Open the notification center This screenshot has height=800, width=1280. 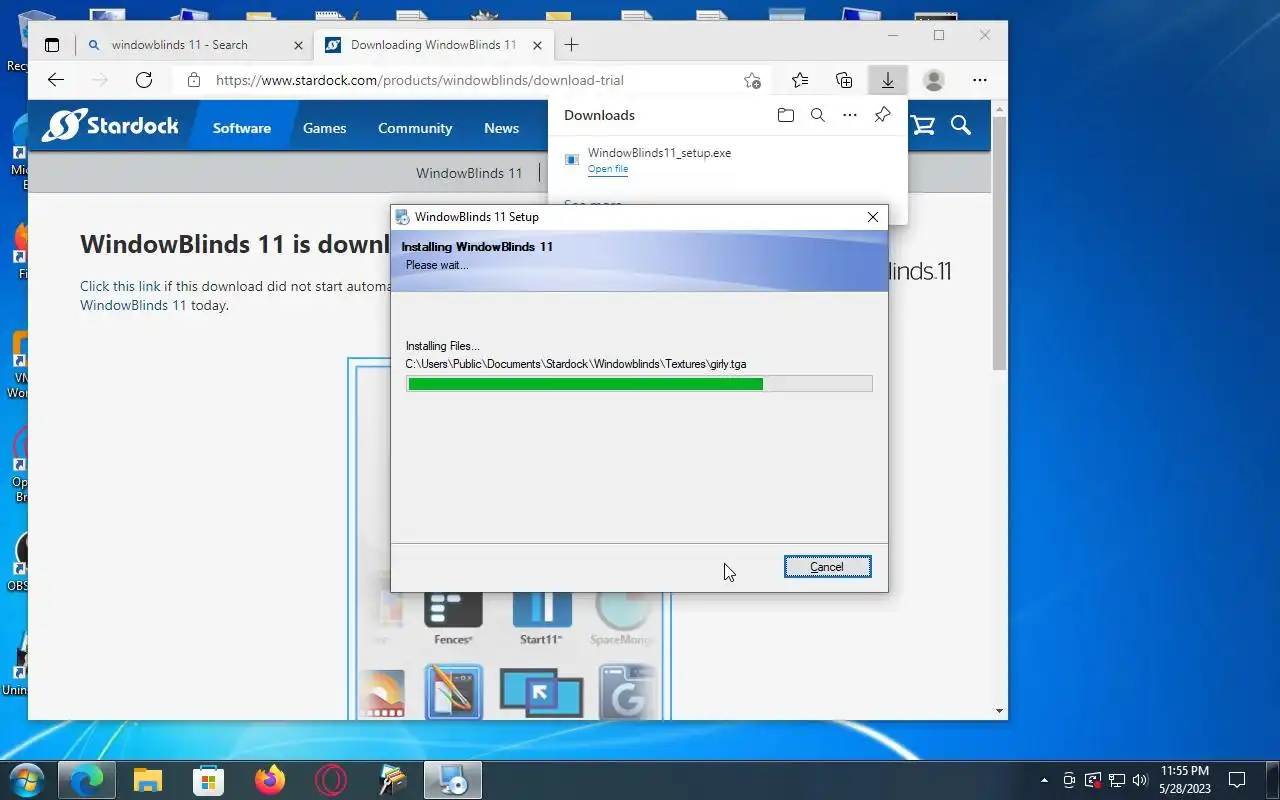click(x=1237, y=780)
